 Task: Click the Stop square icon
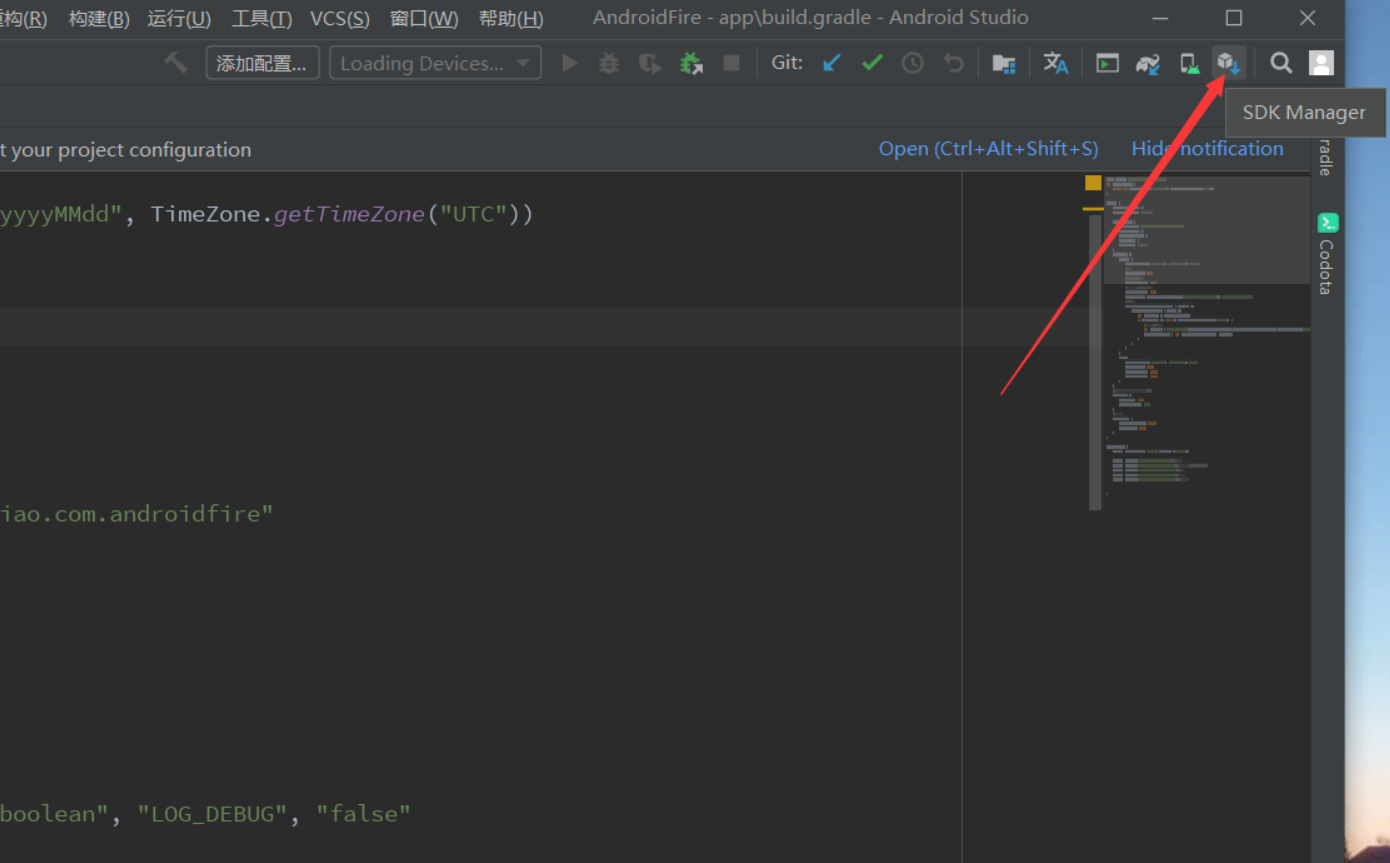click(732, 63)
